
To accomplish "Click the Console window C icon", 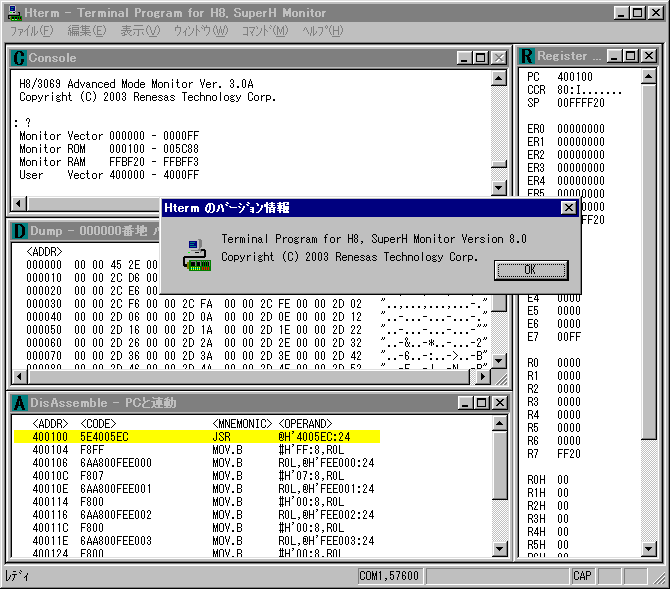I will [x=19, y=58].
